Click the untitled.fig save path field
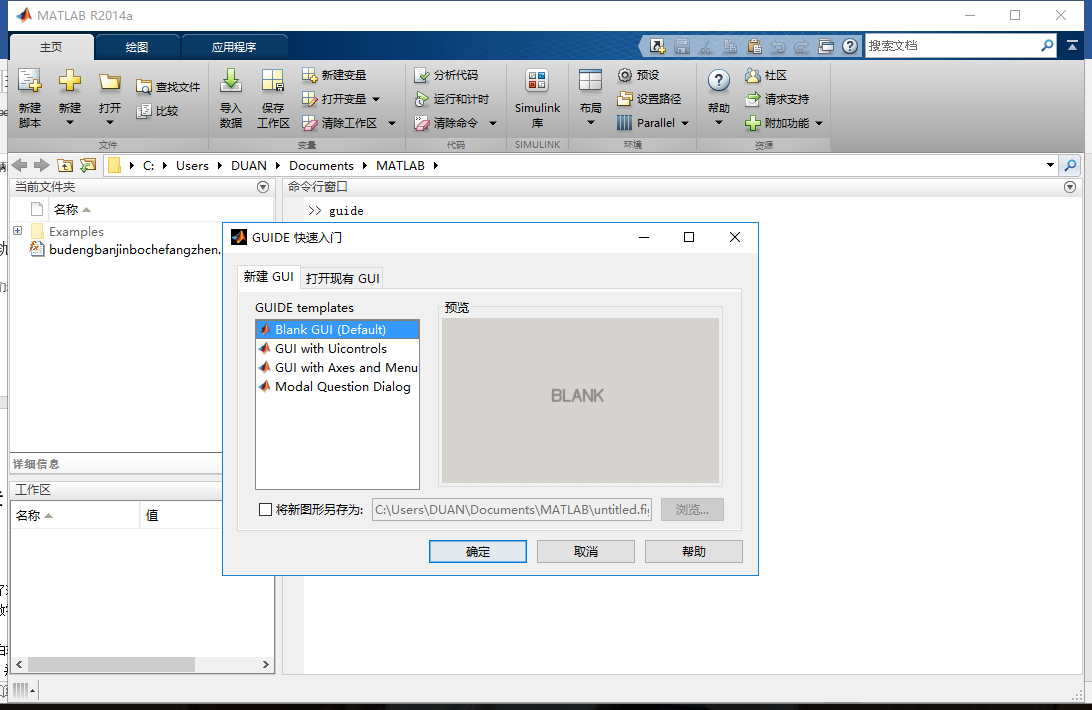Viewport: 1092px width, 710px height. click(x=512, y=509)
